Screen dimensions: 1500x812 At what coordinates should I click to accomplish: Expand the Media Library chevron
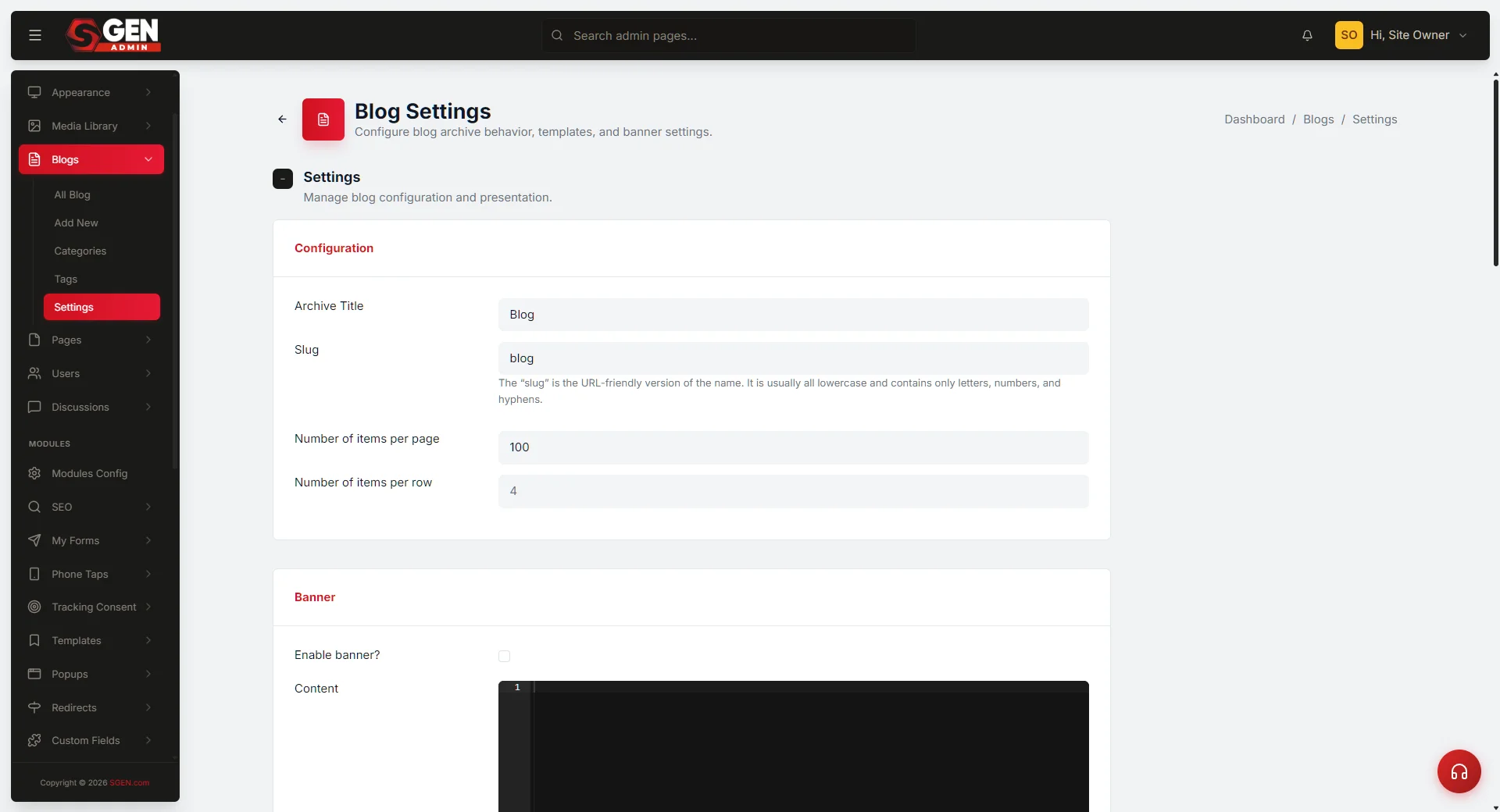click(148, 126)
